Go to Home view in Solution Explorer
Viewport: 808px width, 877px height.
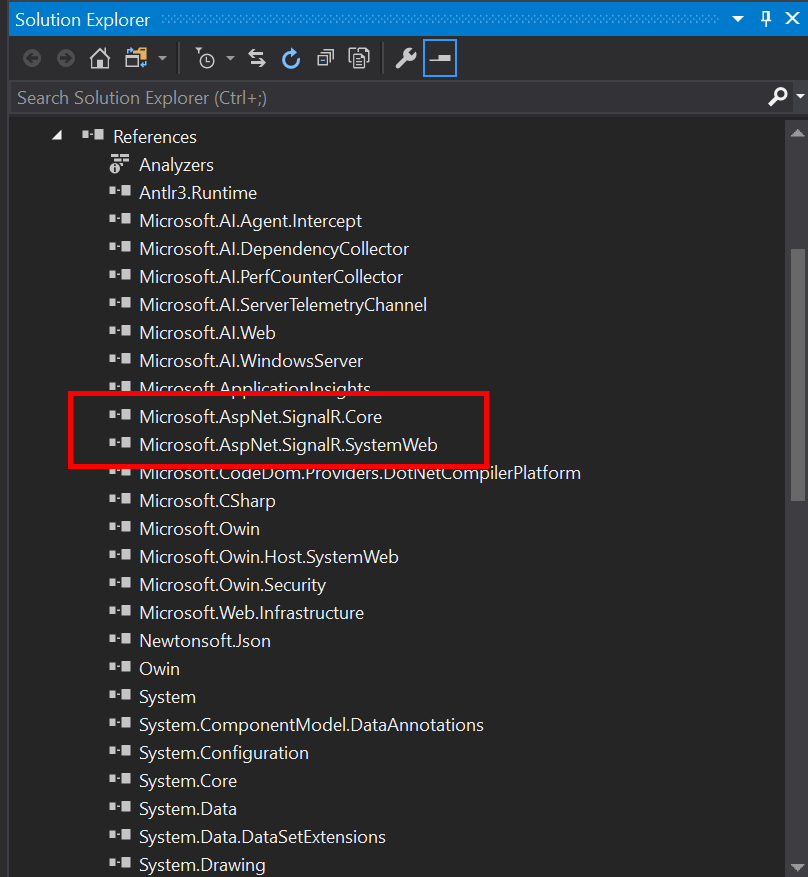tap(100, 58)
